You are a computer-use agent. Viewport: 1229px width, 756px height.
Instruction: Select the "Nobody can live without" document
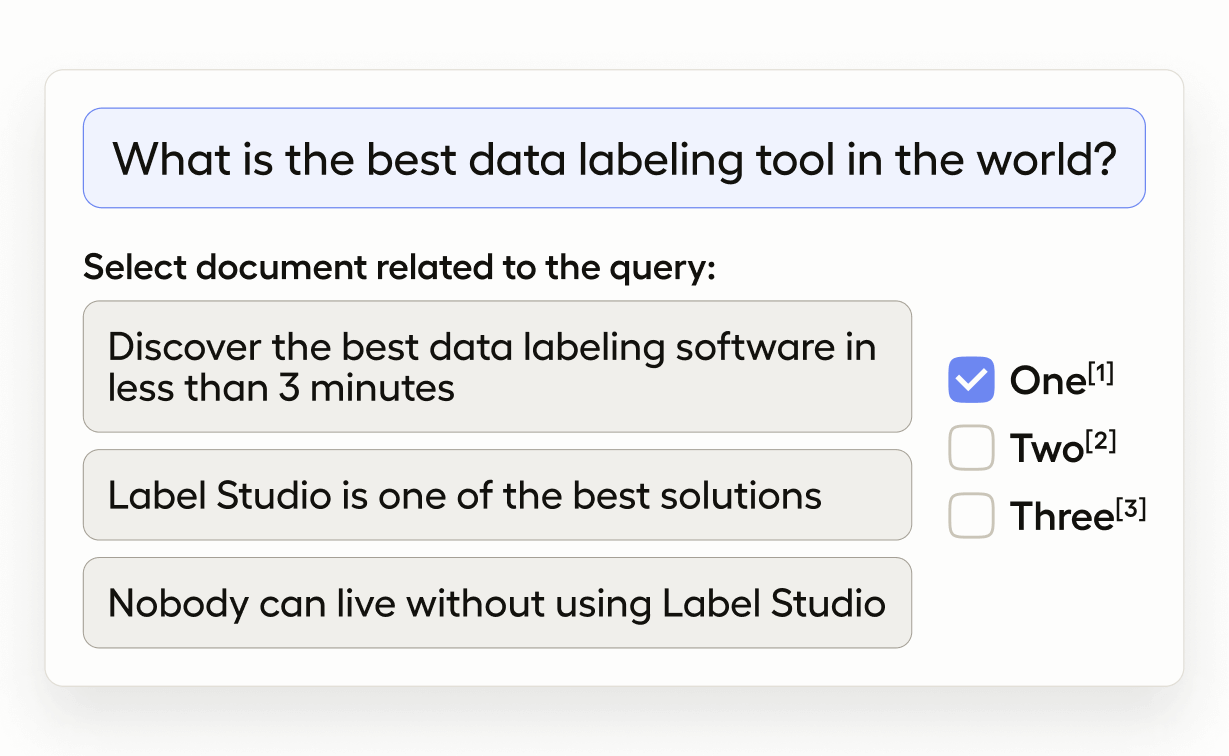(x=497, y=603)
